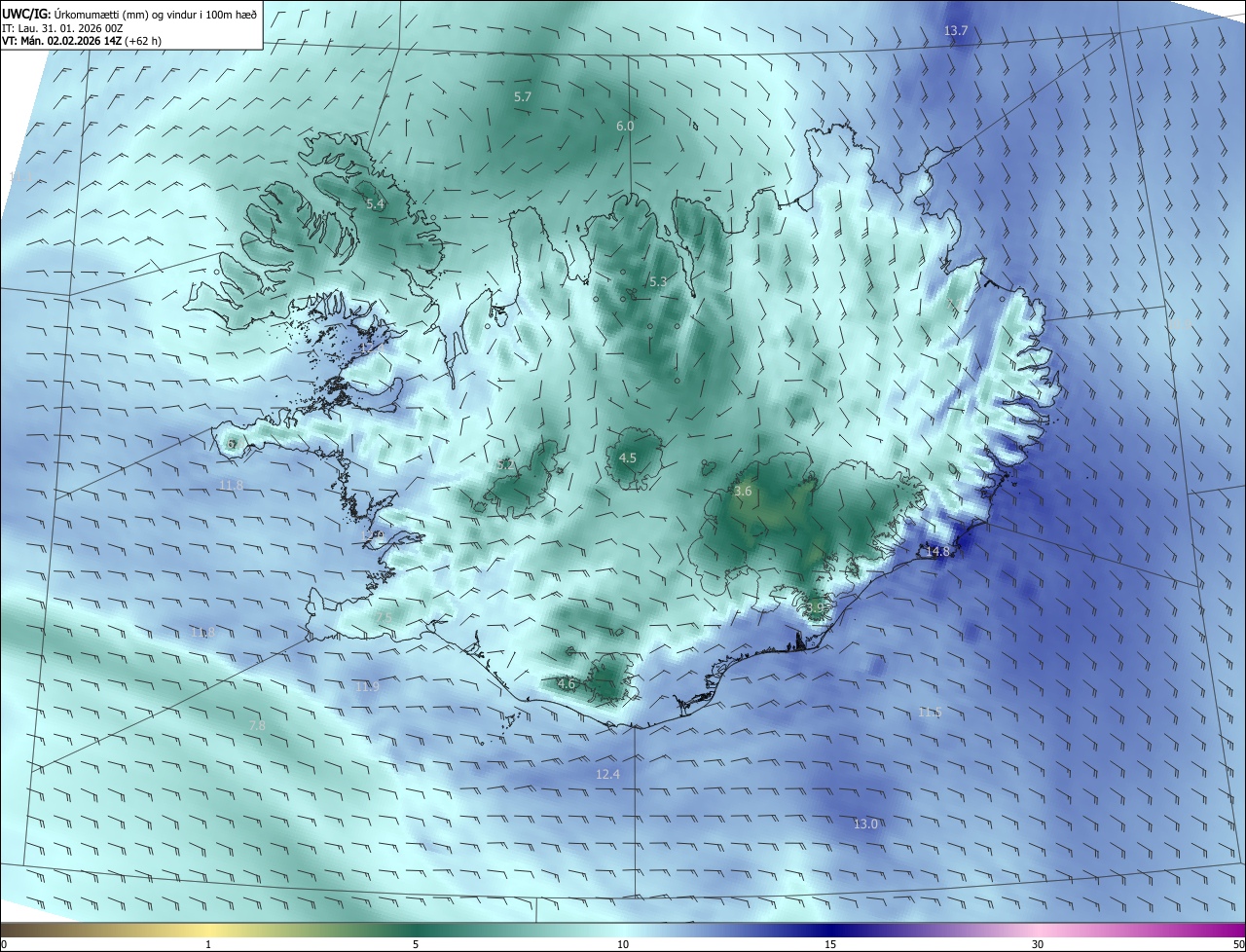Screen dimensions: 1246x952
Task: Select the 11.9 value label
Action: click(367, 687)
